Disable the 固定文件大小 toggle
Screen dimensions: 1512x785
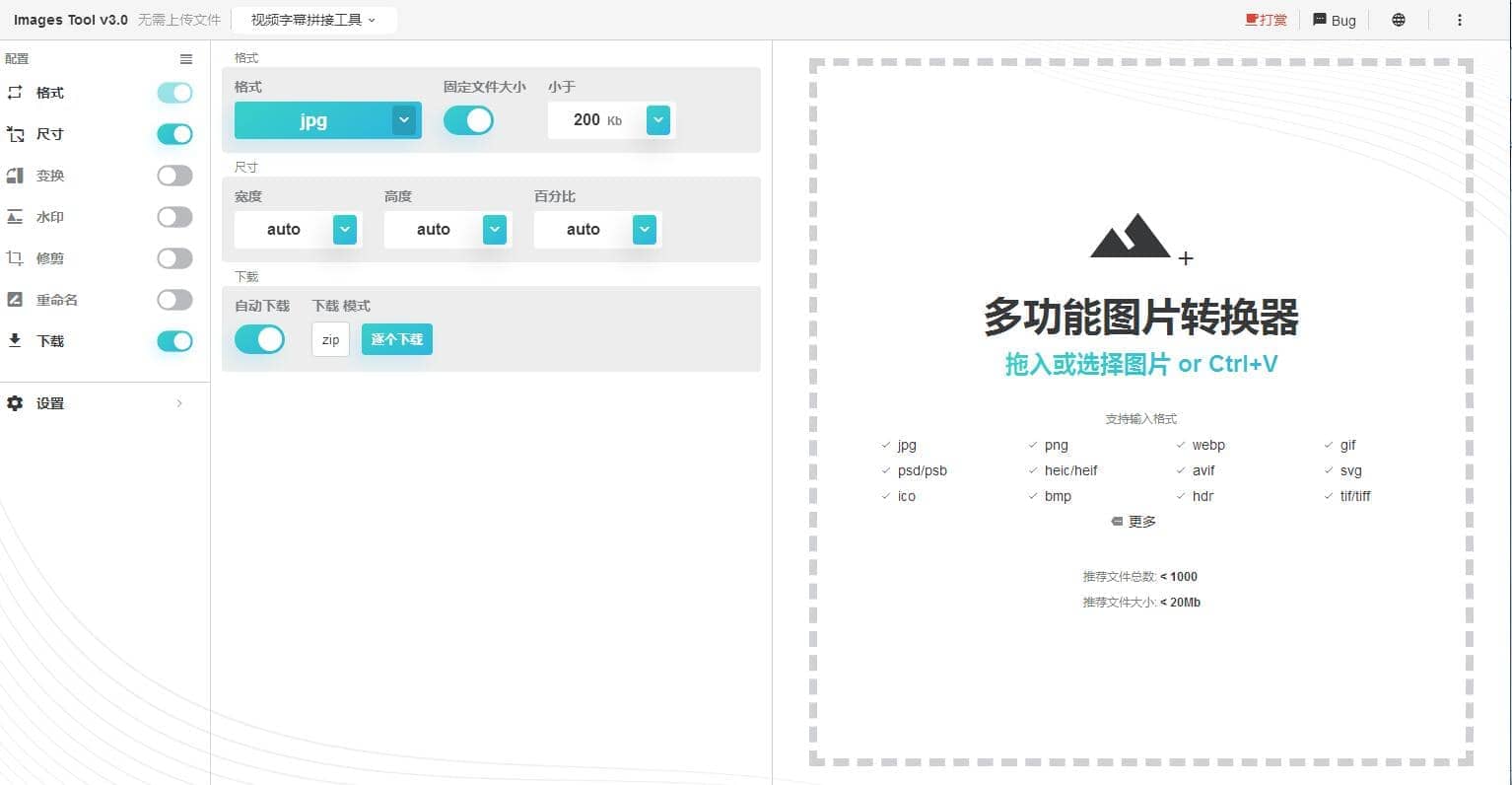coord(468,120)
